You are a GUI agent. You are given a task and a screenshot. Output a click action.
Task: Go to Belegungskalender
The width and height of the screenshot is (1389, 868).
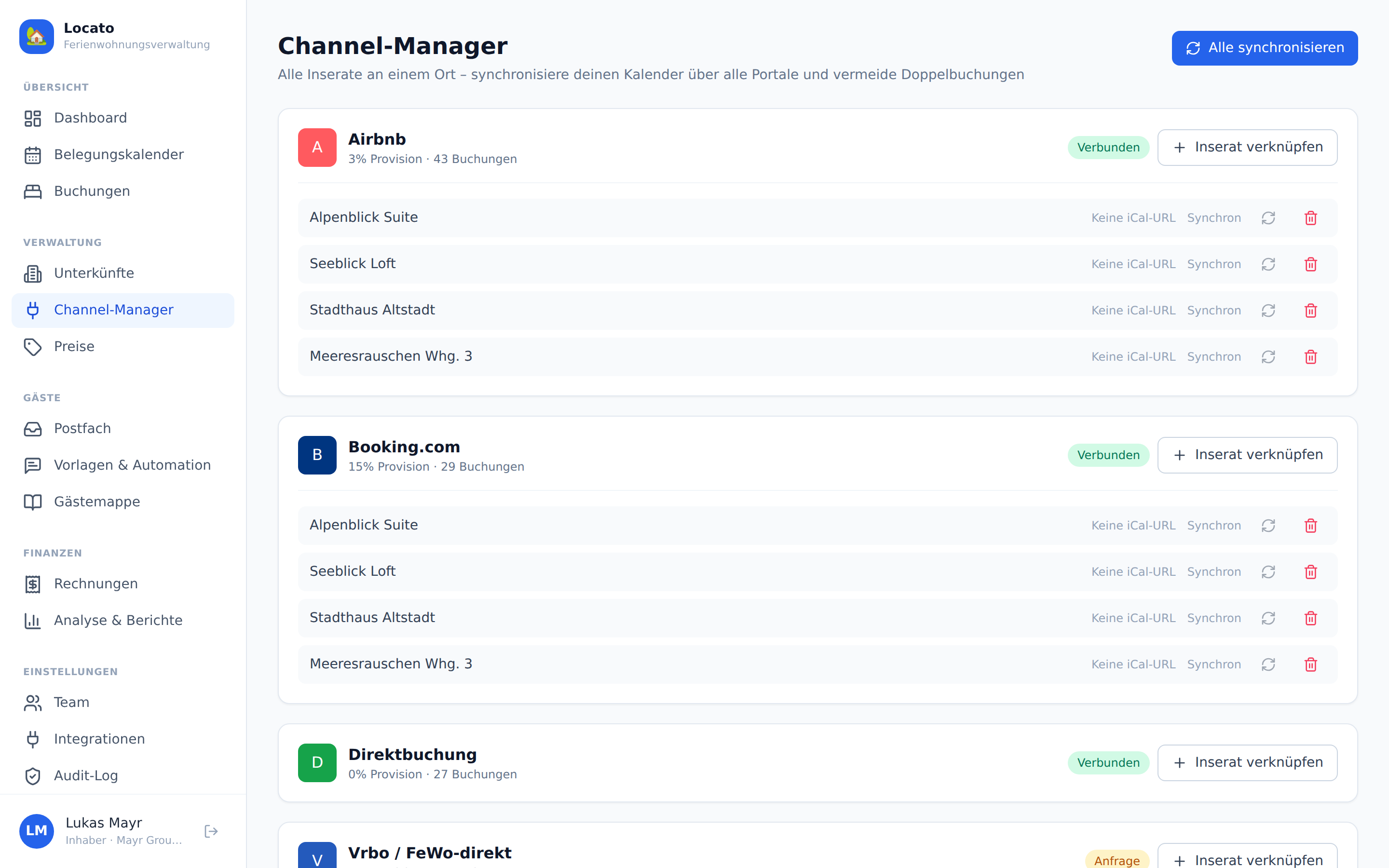click(x=123, y=155)
